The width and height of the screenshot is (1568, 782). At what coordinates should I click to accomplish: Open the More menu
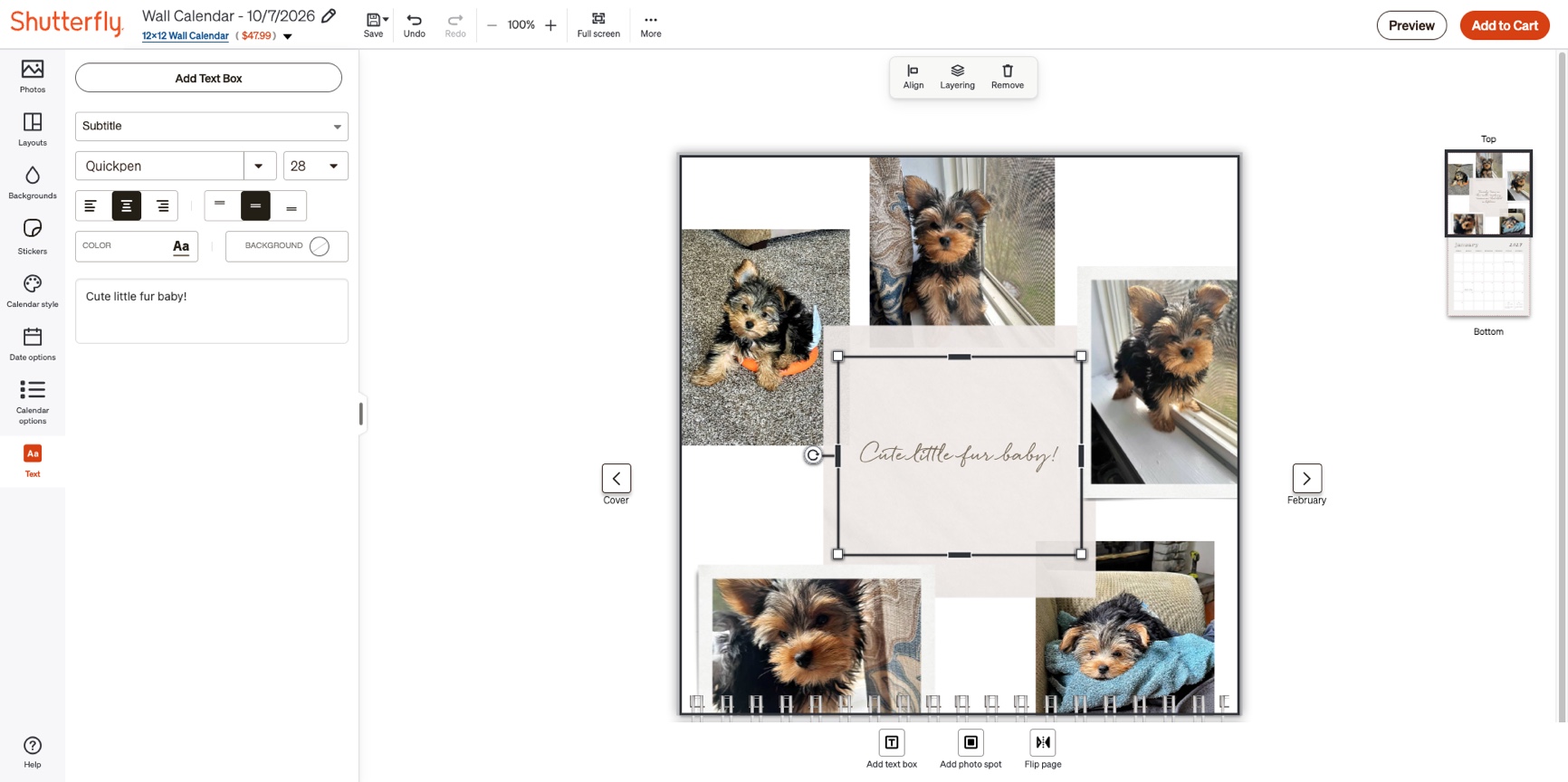(x=651, y=25)
